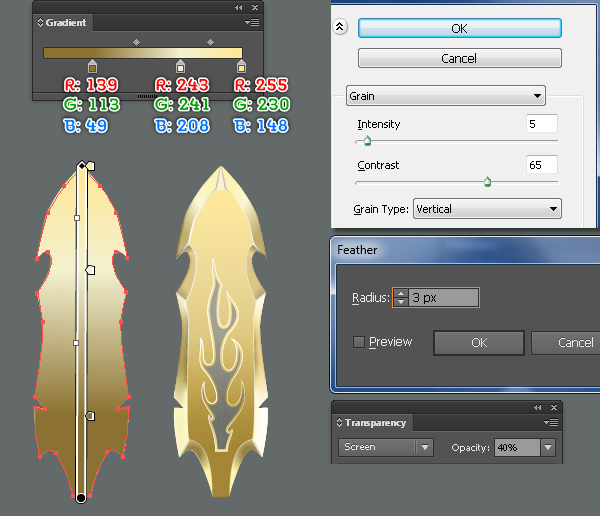Image resolution: width=600 pixels, height=516 pixels.
Task: Adjust the Intensity slider handle
Action: click(367, 141)
